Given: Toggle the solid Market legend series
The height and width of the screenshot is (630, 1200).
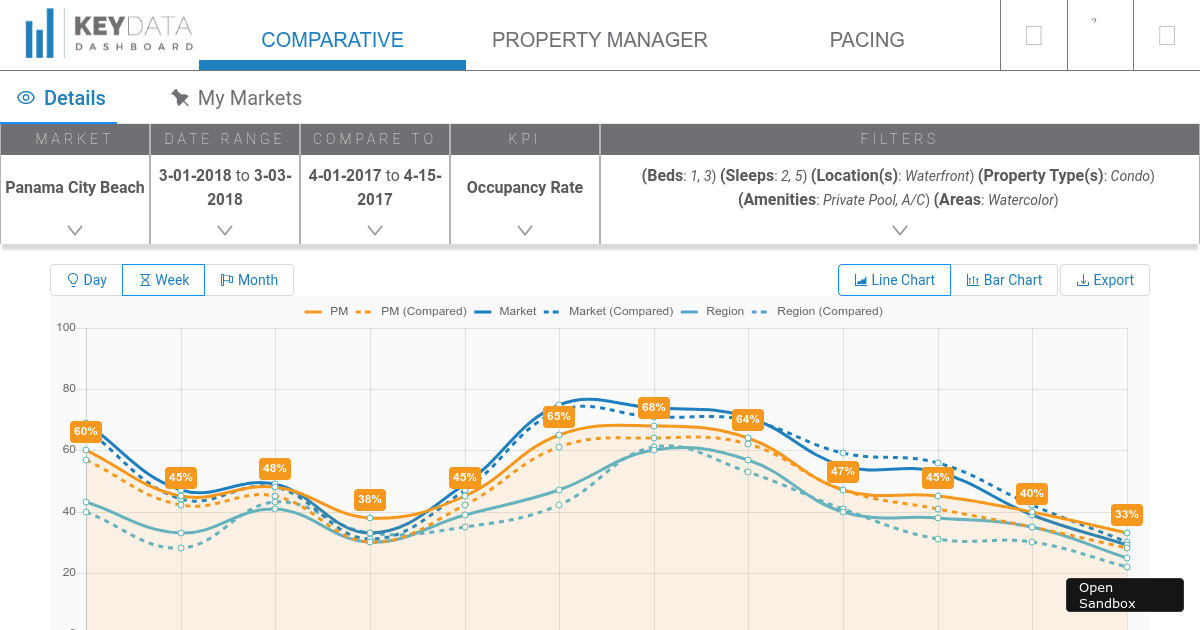Looking at the screenshot, I should [506, 311].
